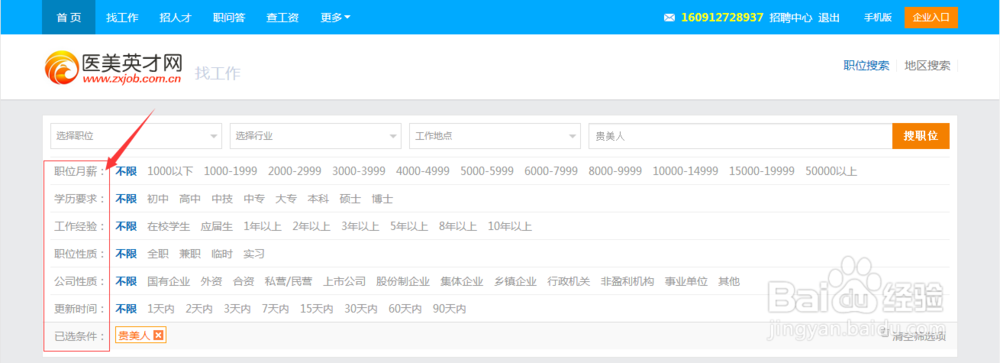
Task: Filter education by 大专
Action: tap(286, 198)
